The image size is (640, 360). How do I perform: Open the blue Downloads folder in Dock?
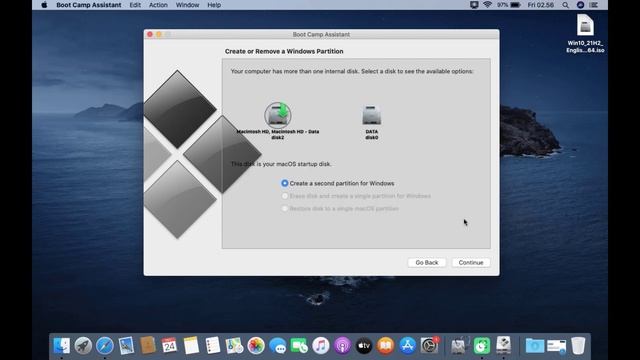click(534, 346)
